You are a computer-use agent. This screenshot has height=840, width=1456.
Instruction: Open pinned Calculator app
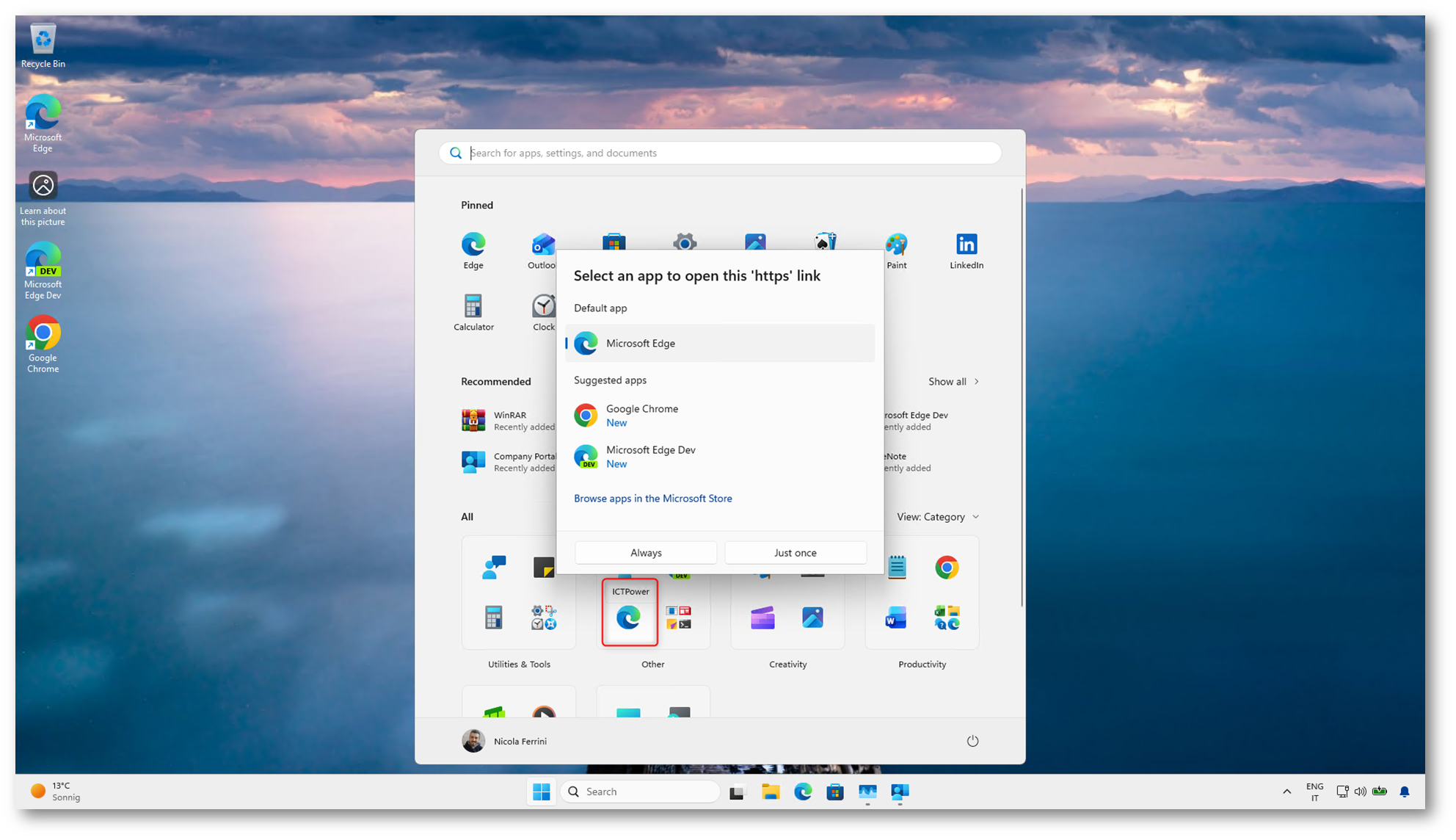473,312
